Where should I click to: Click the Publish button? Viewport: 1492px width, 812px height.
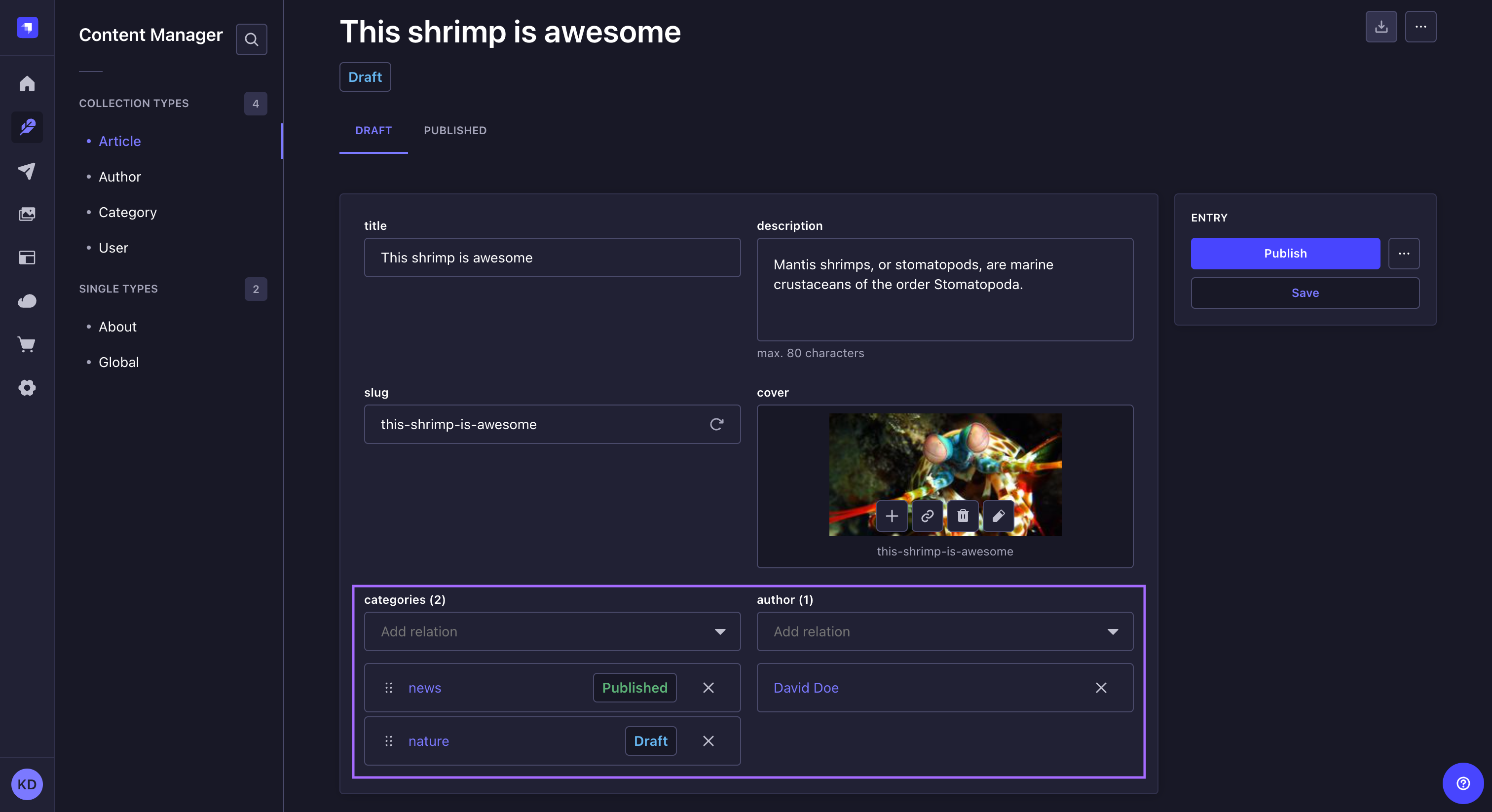pos(1285,253)
